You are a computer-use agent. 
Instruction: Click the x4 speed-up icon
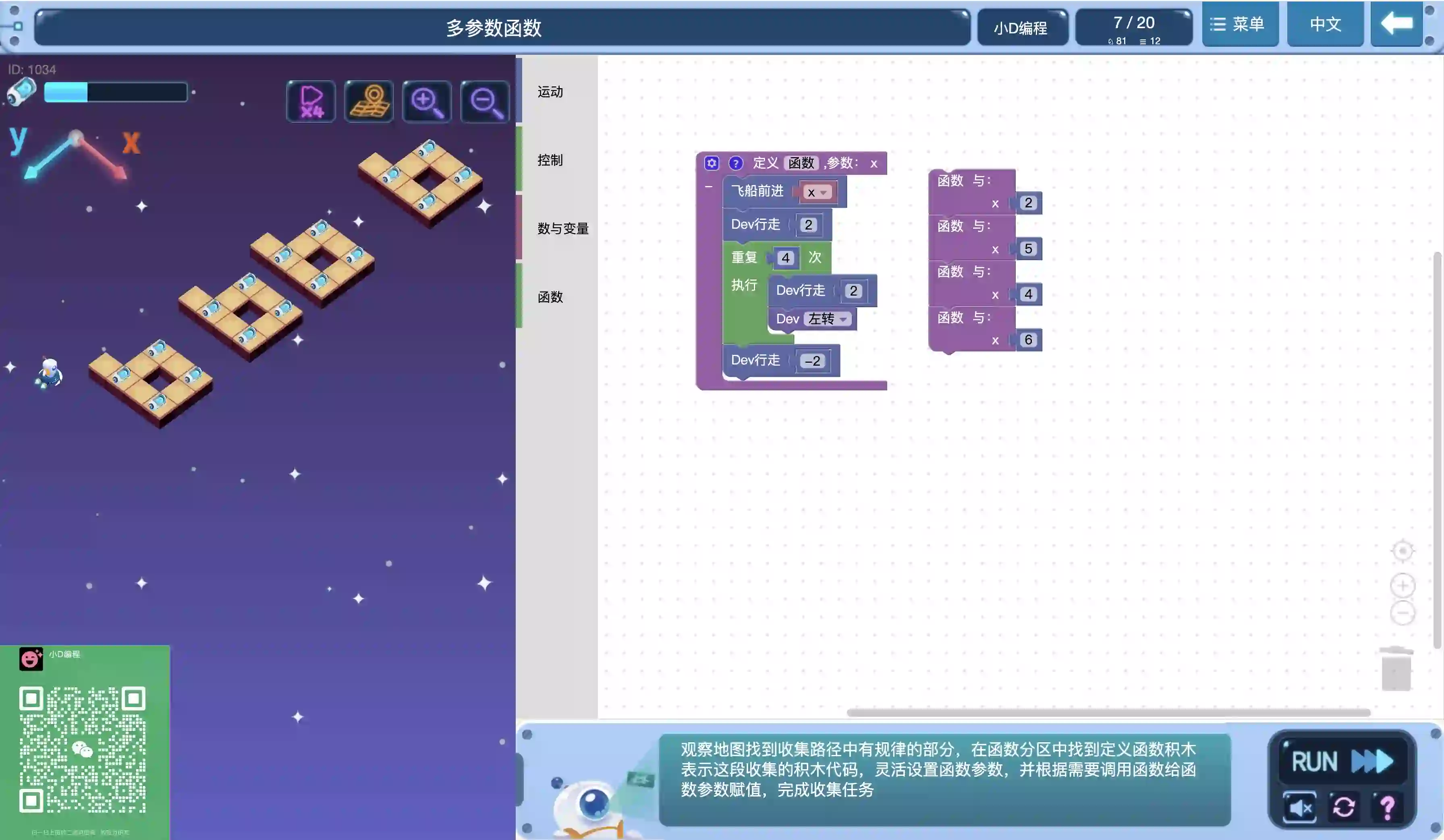(311, 102)
